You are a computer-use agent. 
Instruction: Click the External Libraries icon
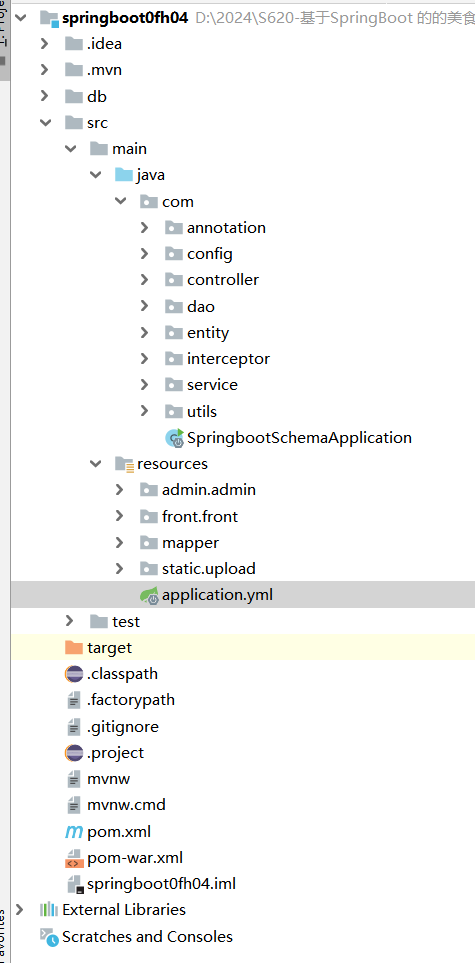click(x=49, y=910)
